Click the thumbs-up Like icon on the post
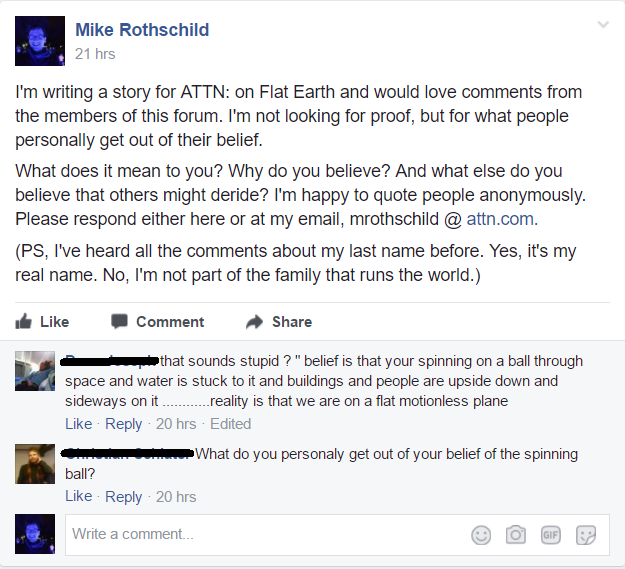Viewport: 625px width, 569px height. [x=24, y=321]
